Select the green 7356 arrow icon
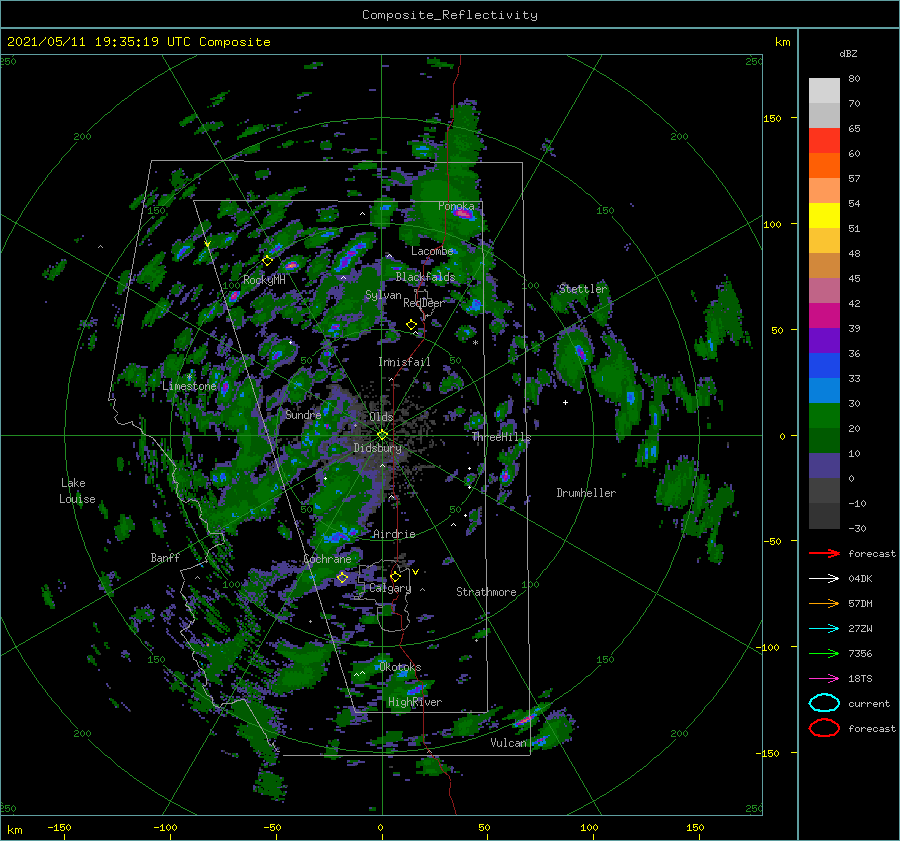900x841 pixels. coord(824,653)
